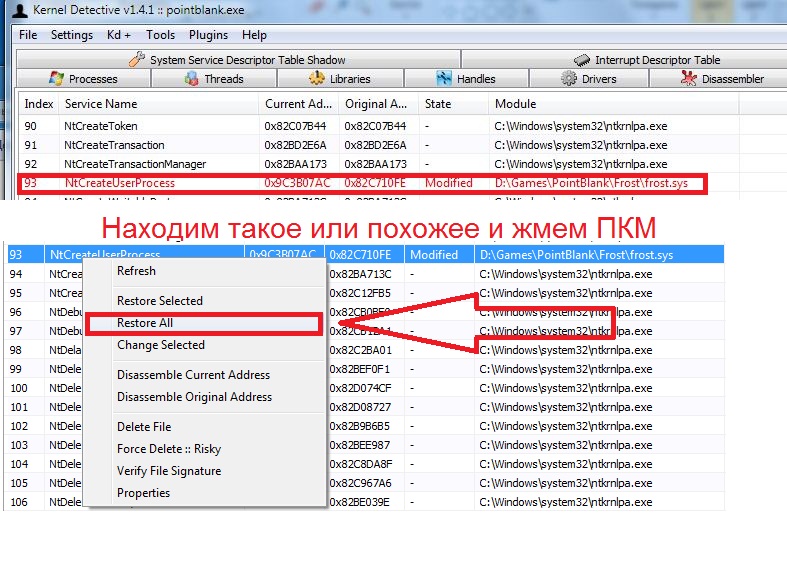The image size is (787, 566).
Task: Open the Settings menu
Action: coord(71,35)
